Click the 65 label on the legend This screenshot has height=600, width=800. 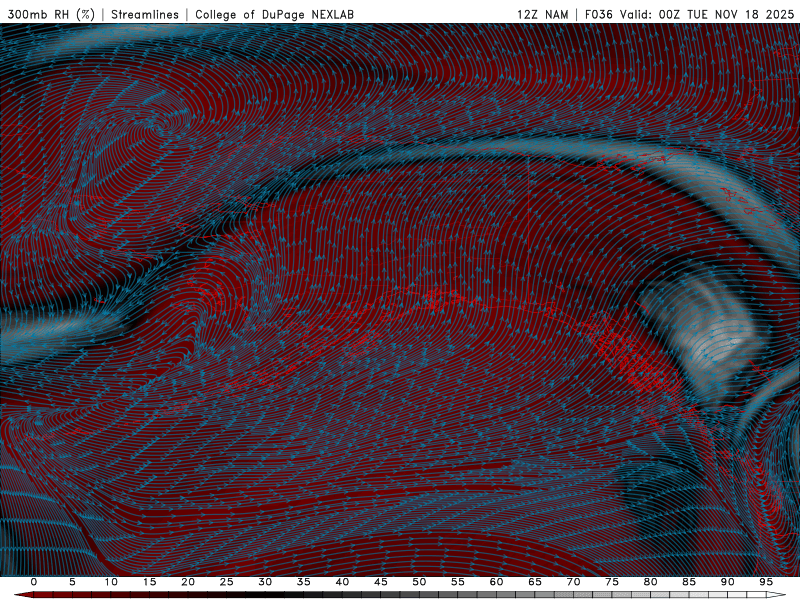pyautogui.click(x=535, y=582)
